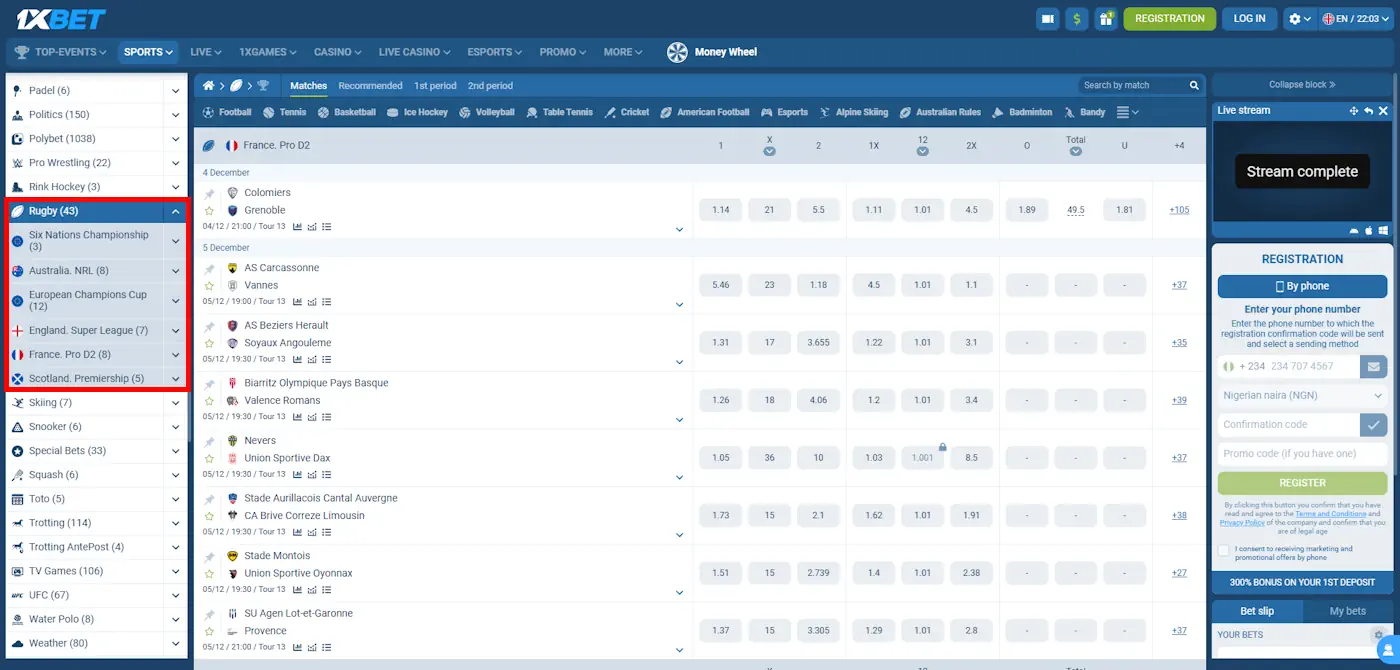Open the settings gear icon
The height and width of the screenshot is (670, 1400).
1297,18
